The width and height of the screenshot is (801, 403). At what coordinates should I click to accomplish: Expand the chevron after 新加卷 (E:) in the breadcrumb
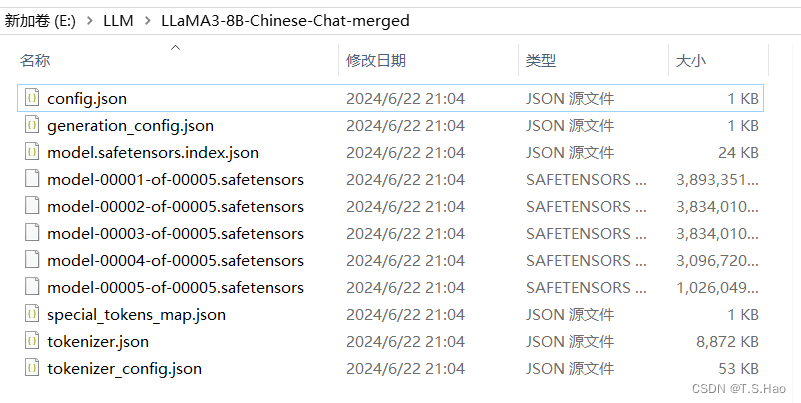tap(90, 21)
